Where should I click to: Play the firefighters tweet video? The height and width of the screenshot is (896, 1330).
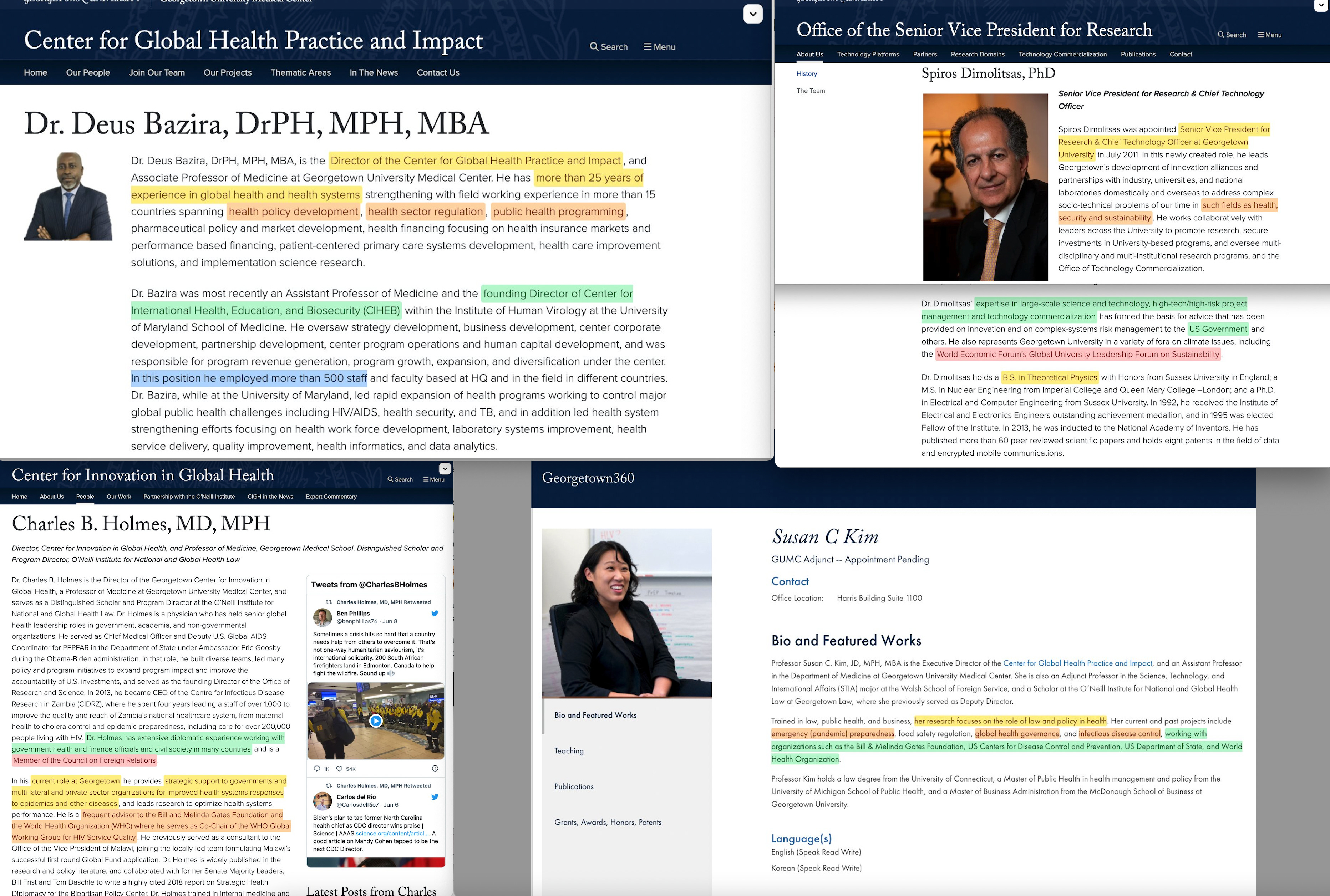pyautogui.click(x=376, y=721)
